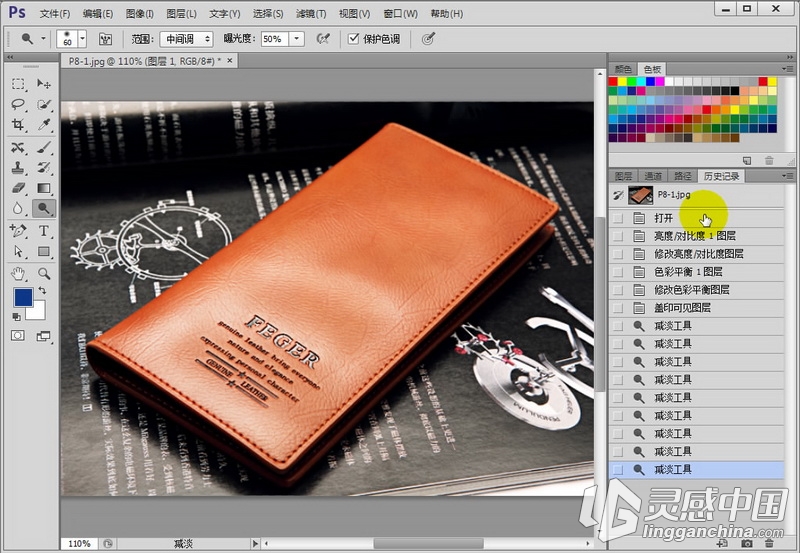Select the Lasso tool
The width and height of the screenshot is (800, 553).
tap(18, 105)
